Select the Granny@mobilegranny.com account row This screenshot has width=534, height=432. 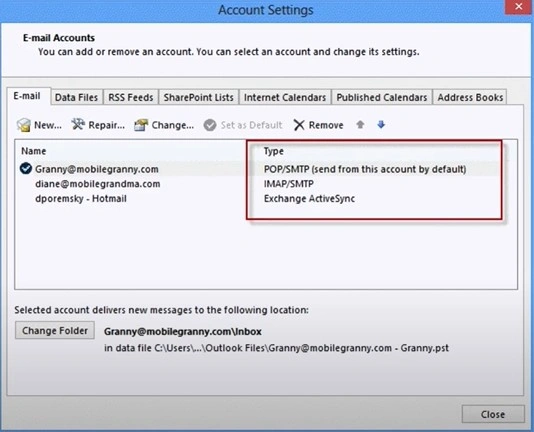pyautogui.click(x=266, y=169)
